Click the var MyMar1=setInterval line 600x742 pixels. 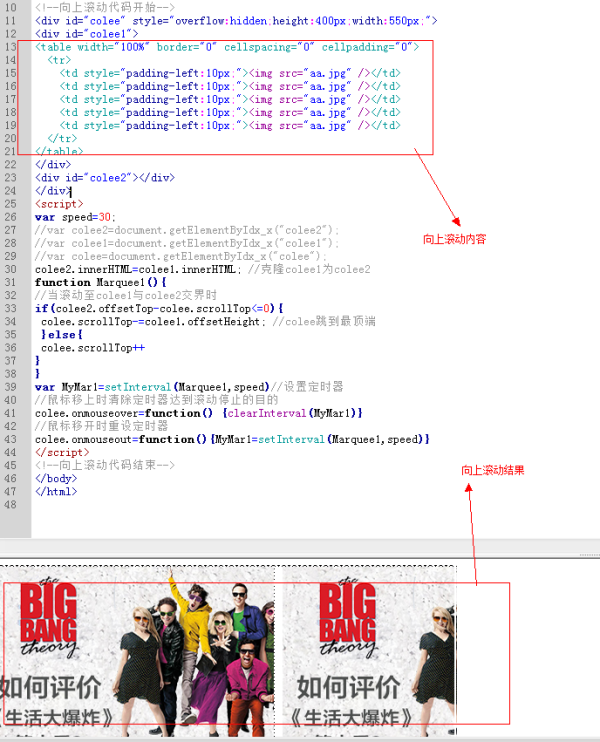tap(189, 387)
